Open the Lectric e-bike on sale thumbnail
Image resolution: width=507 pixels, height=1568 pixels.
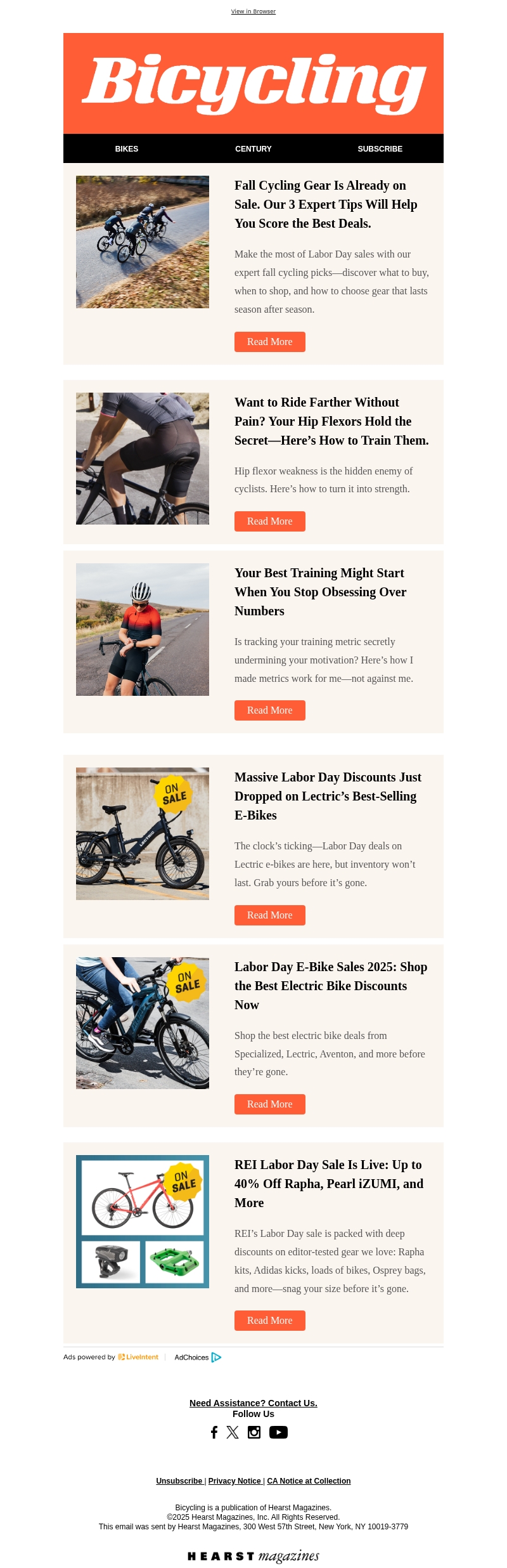pyautogui.click(x=143, y=833)
